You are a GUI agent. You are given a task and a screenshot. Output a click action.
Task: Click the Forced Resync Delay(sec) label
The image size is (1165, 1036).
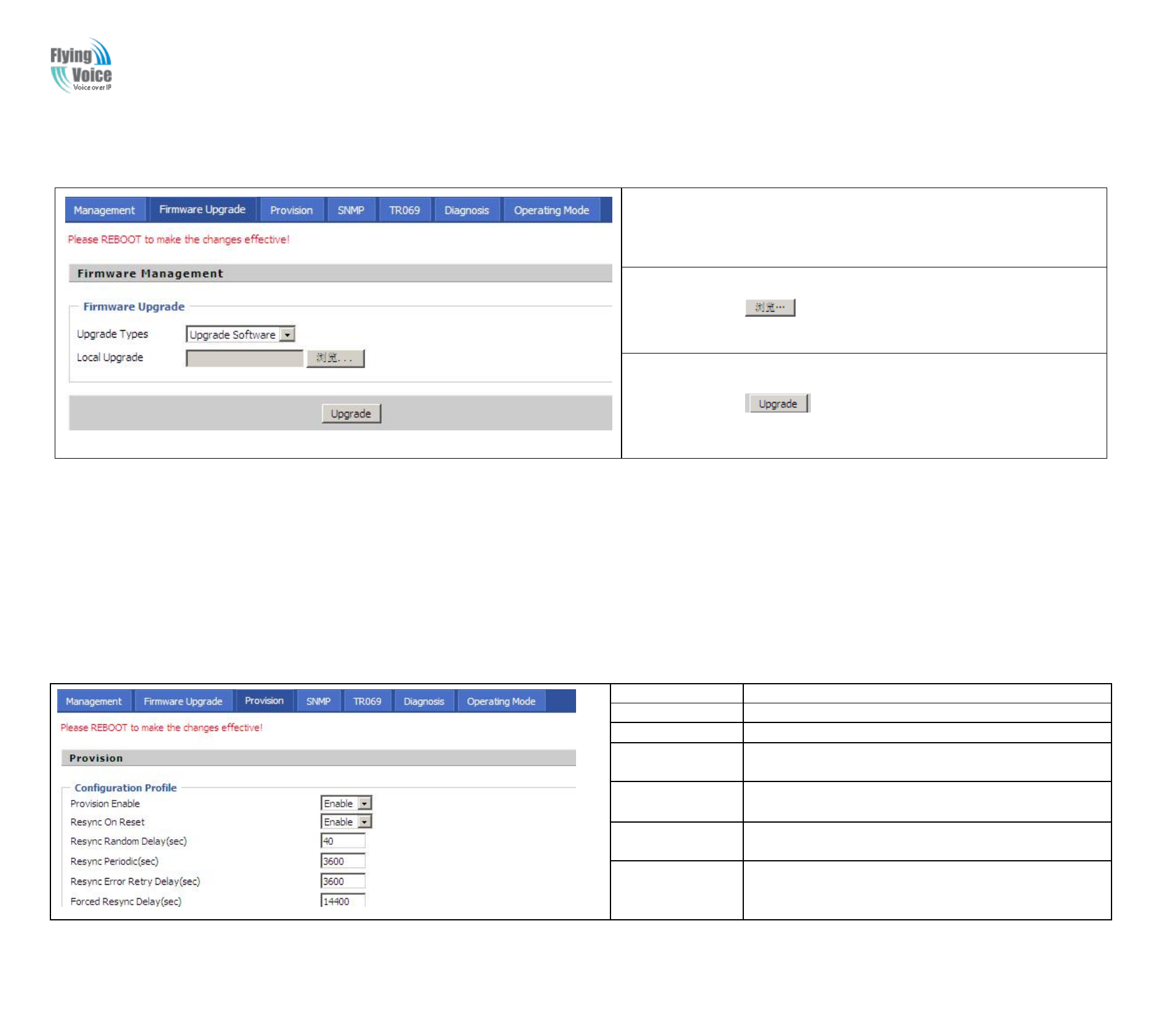pos(126,901)
